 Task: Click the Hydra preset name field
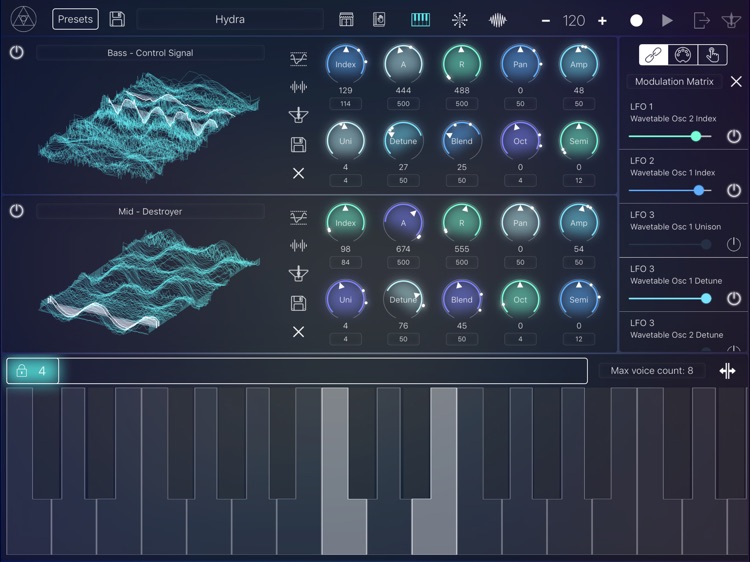(x=230, y=19)
